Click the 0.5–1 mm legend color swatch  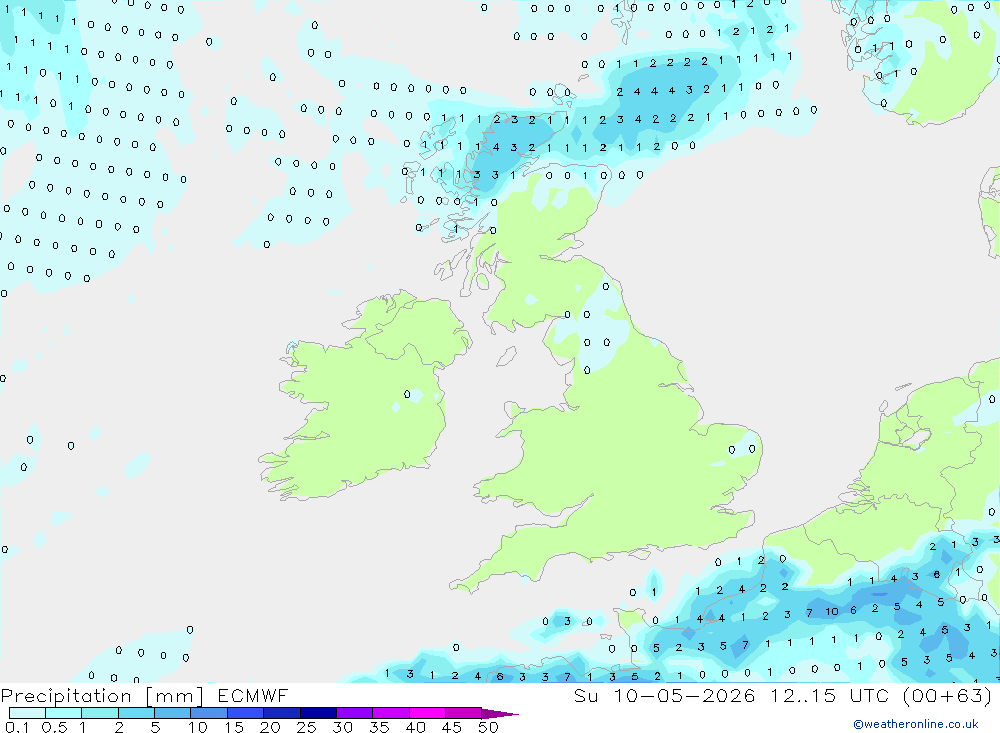(63, 713)
